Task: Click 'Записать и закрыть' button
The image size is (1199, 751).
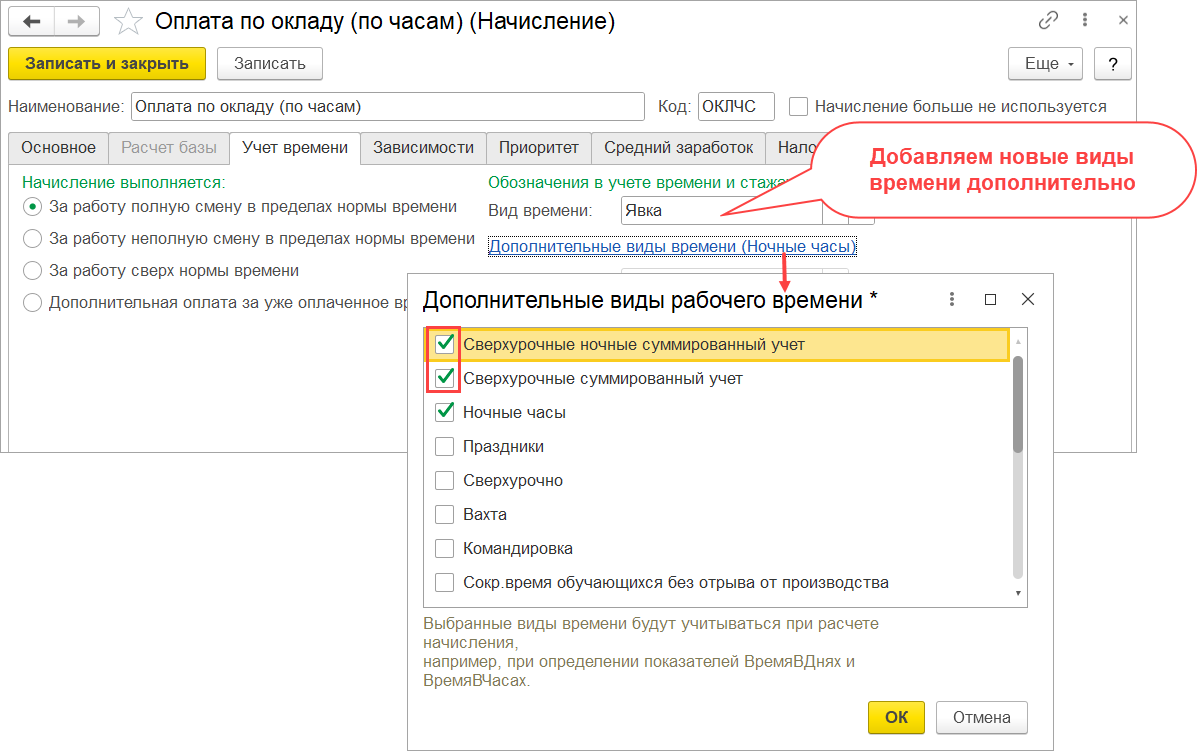Action: (x=107, y=64)
